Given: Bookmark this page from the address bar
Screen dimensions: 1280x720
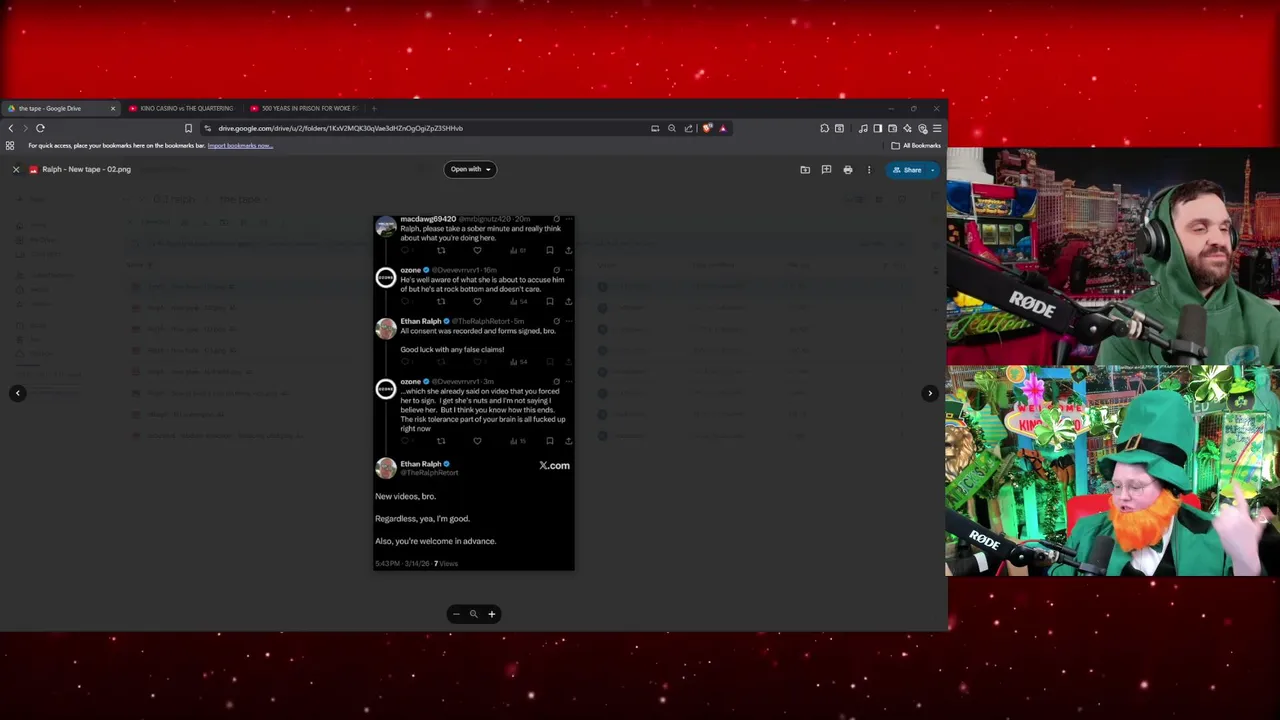Looking at the screenshot, I should pyautogui.click(x=188, y=128).
